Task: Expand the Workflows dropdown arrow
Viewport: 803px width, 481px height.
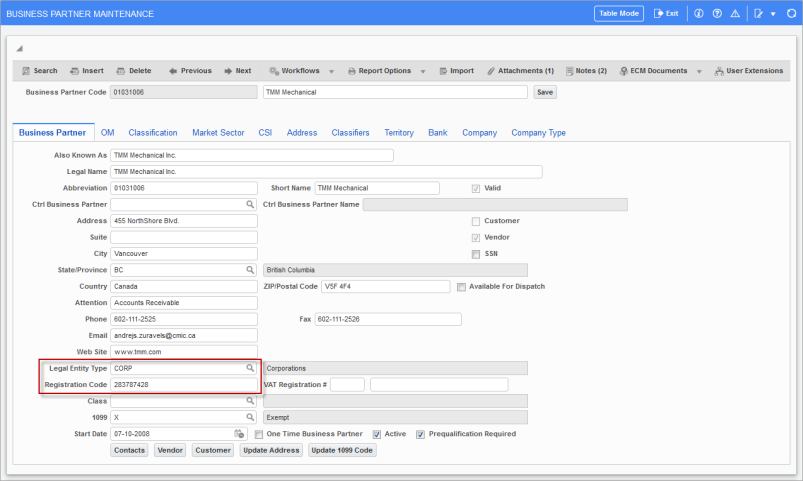Action: (x=331, y=72)
